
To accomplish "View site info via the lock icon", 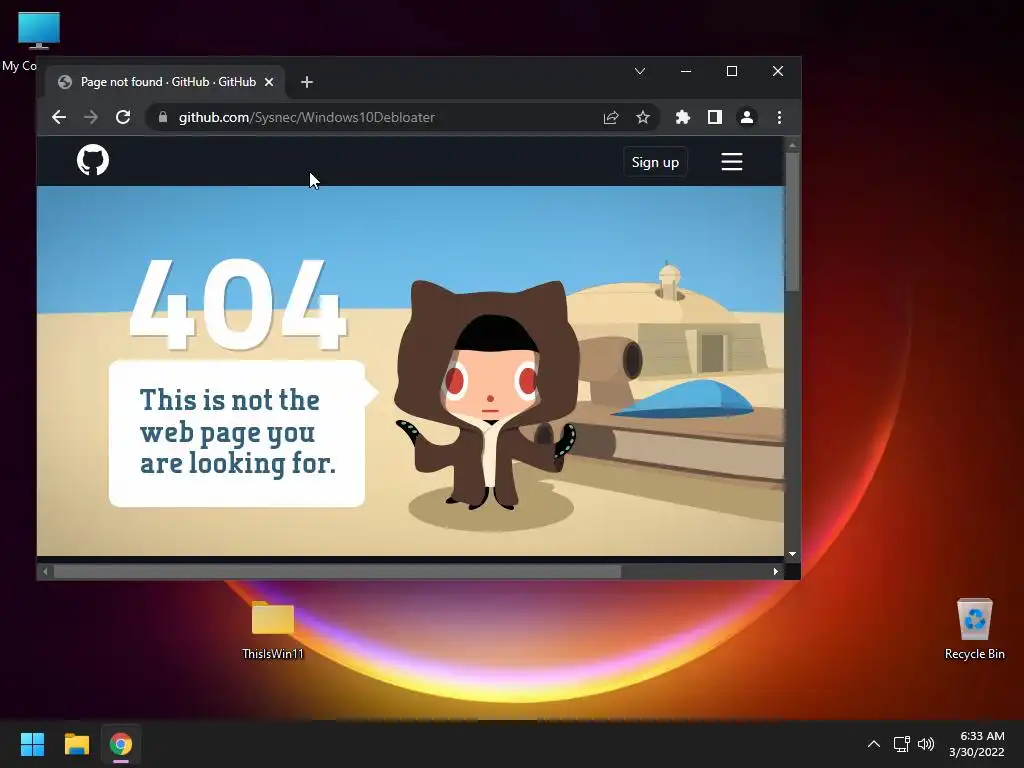I will [163, 117].
